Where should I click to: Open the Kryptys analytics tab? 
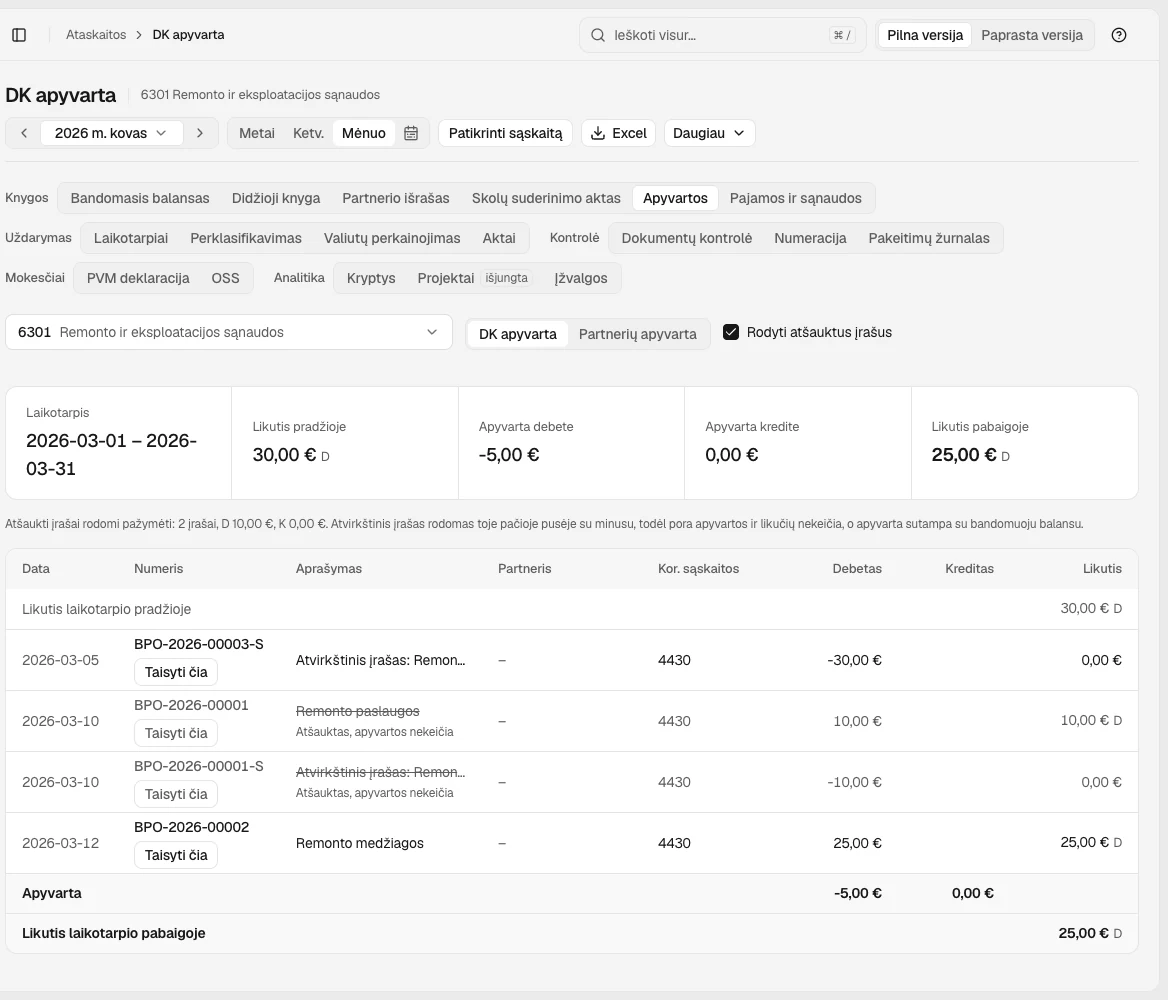371,279
